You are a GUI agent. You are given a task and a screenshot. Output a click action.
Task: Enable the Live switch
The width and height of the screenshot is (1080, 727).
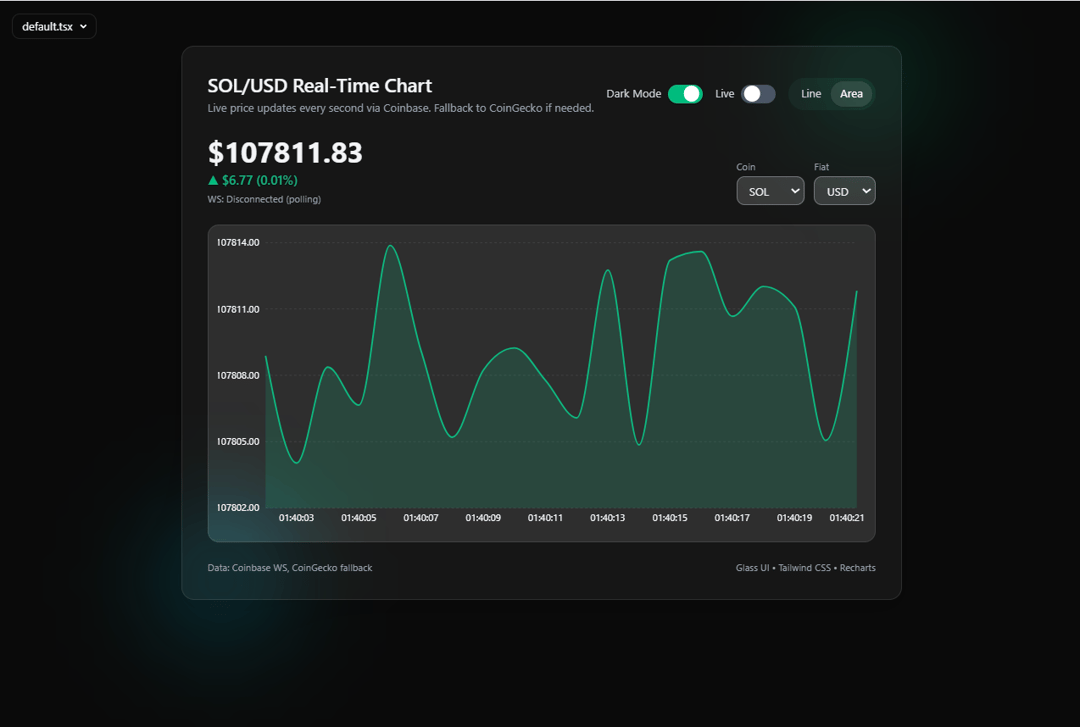(758, 94)
